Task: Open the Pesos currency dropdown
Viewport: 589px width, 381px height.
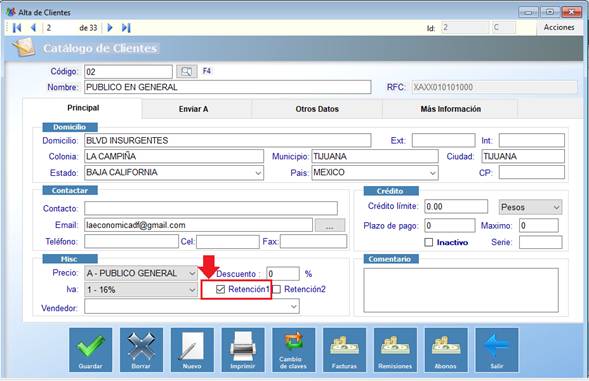Action: pos(530,207)
